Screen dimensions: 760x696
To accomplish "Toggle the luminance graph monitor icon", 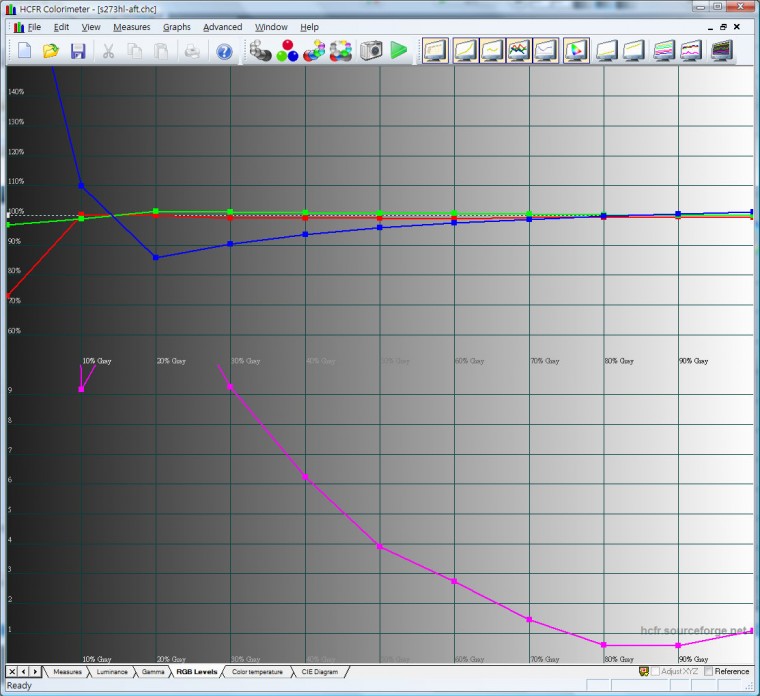I will pyautogui.click(x=465, y=50).
